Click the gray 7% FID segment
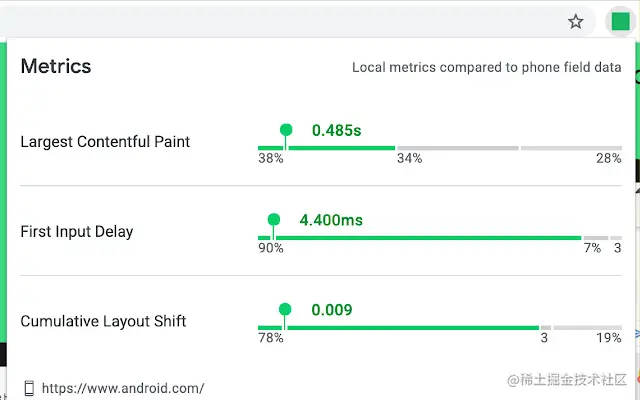Viewport: 640px width, 400px height. 596,238
